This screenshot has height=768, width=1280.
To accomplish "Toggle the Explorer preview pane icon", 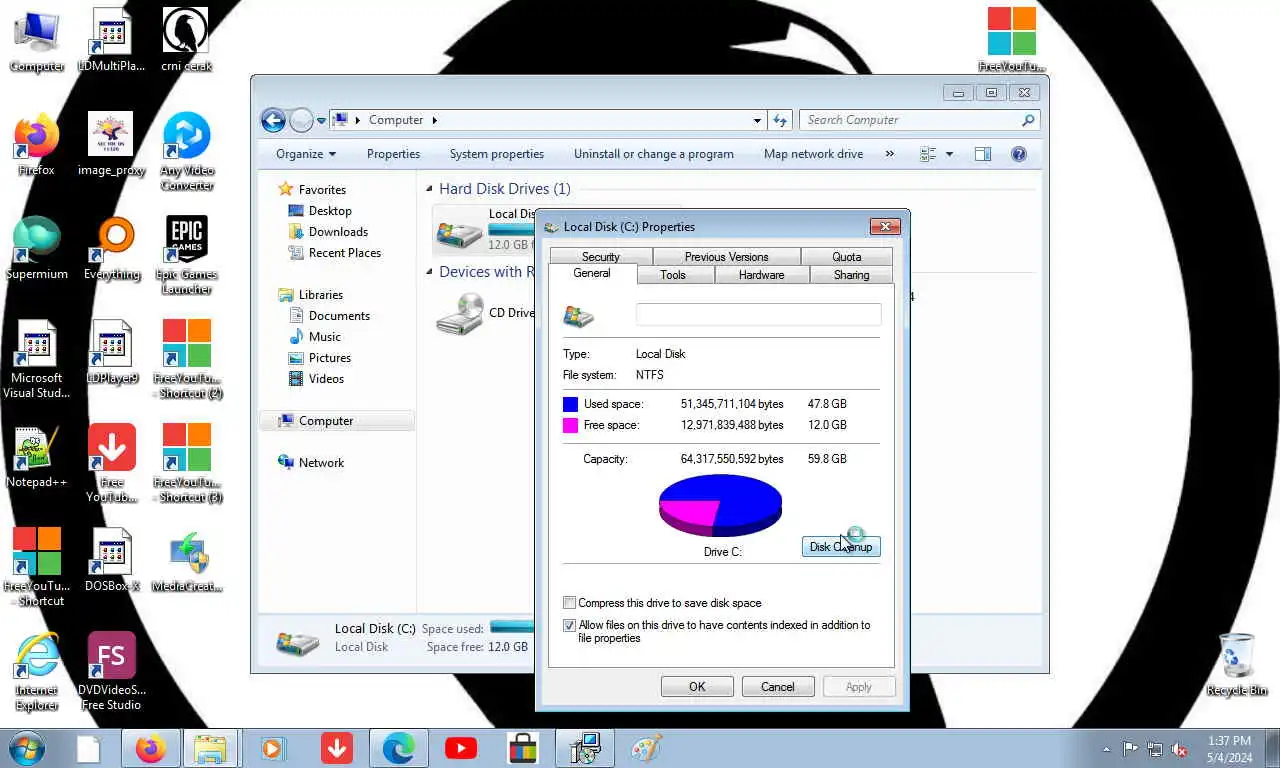I will click(x=983, y=154).
